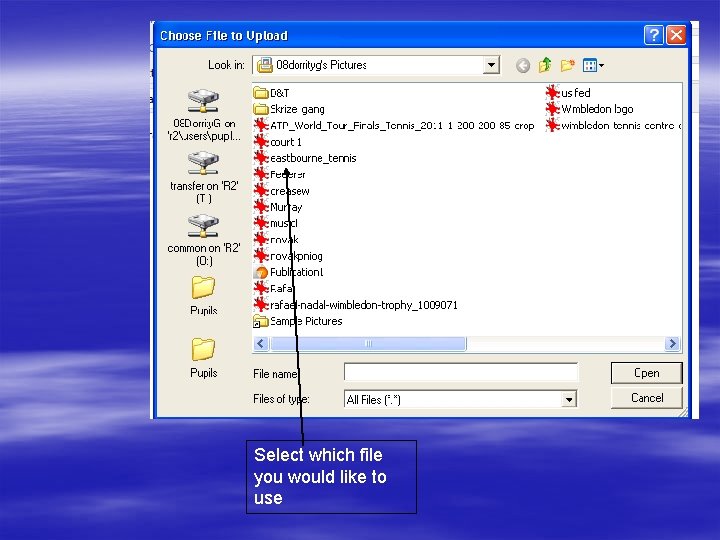Select the novak image file
The width and height of the screenshot is (720, 540).
pyautogui.click(x=276, y=240)
